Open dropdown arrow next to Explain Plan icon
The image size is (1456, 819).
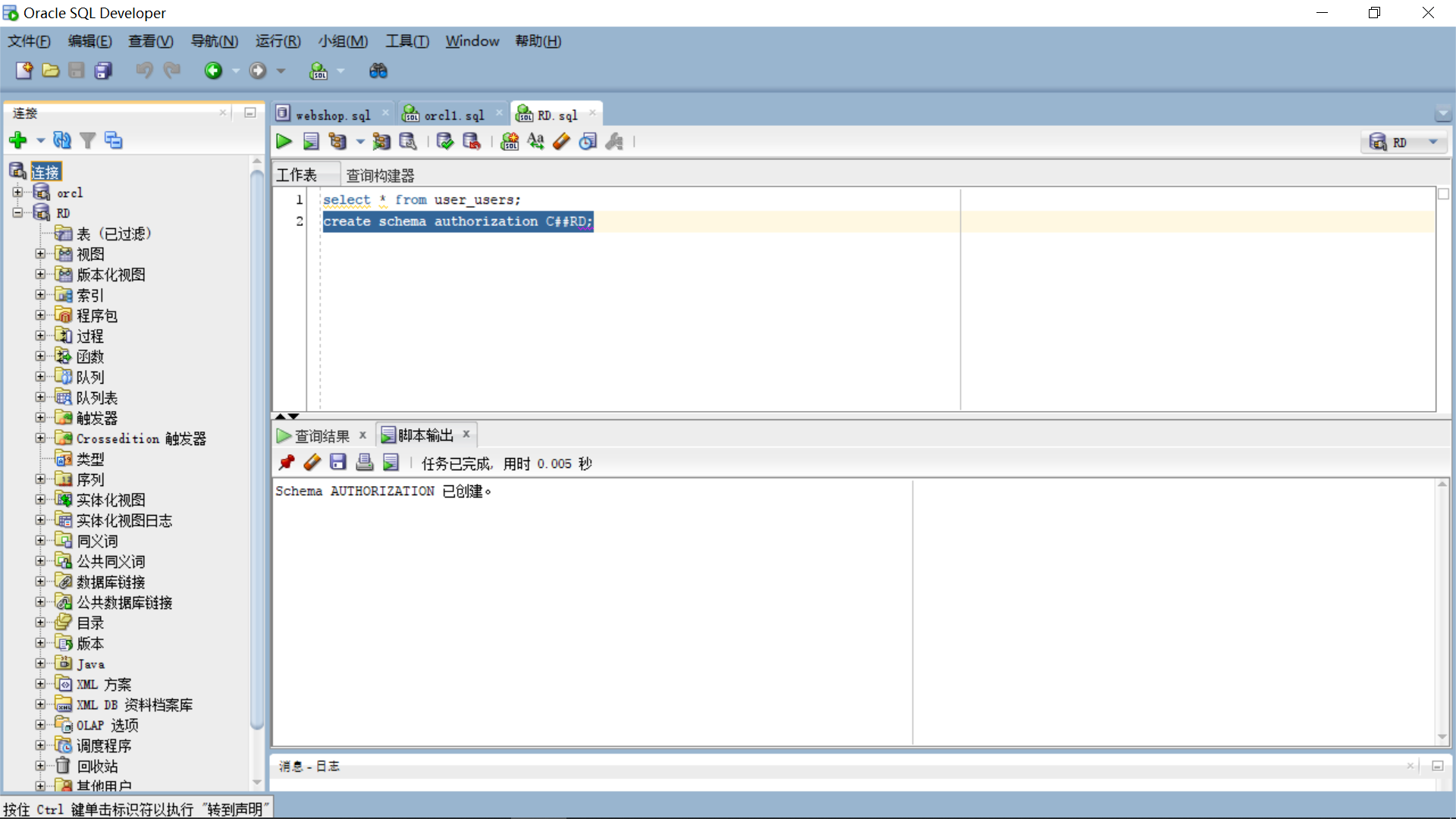(x=360, y=142)
